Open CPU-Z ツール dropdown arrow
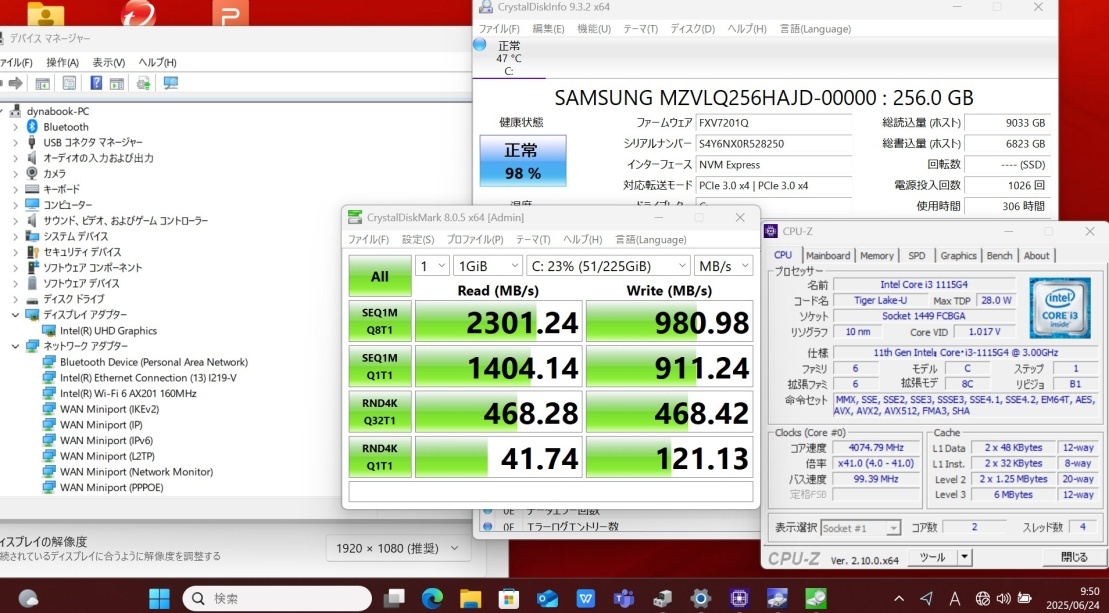Screen dimensions: 1109x613 [964, 557]
